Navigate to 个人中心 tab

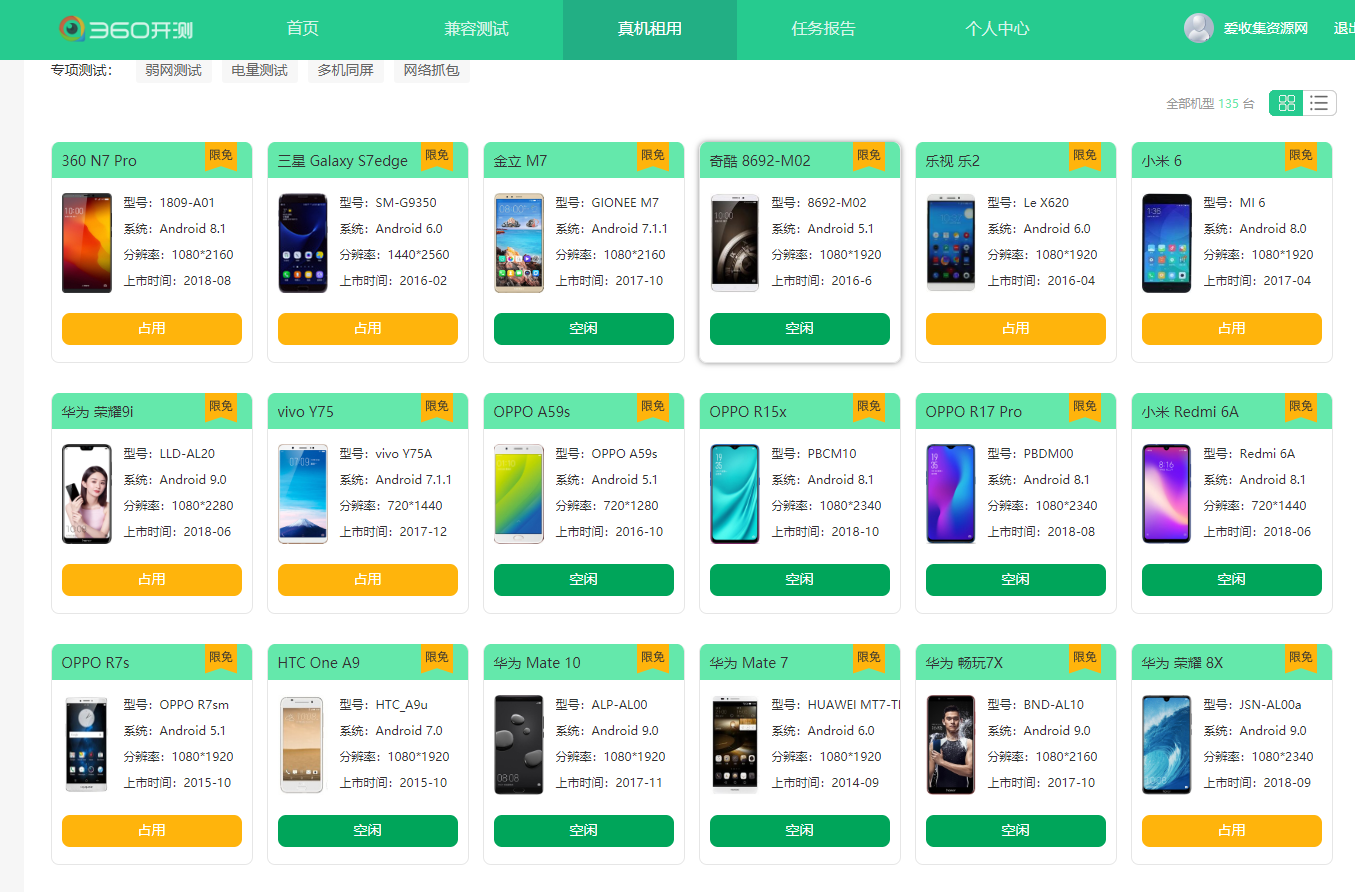pyautogui.click(x=997, y=29)
